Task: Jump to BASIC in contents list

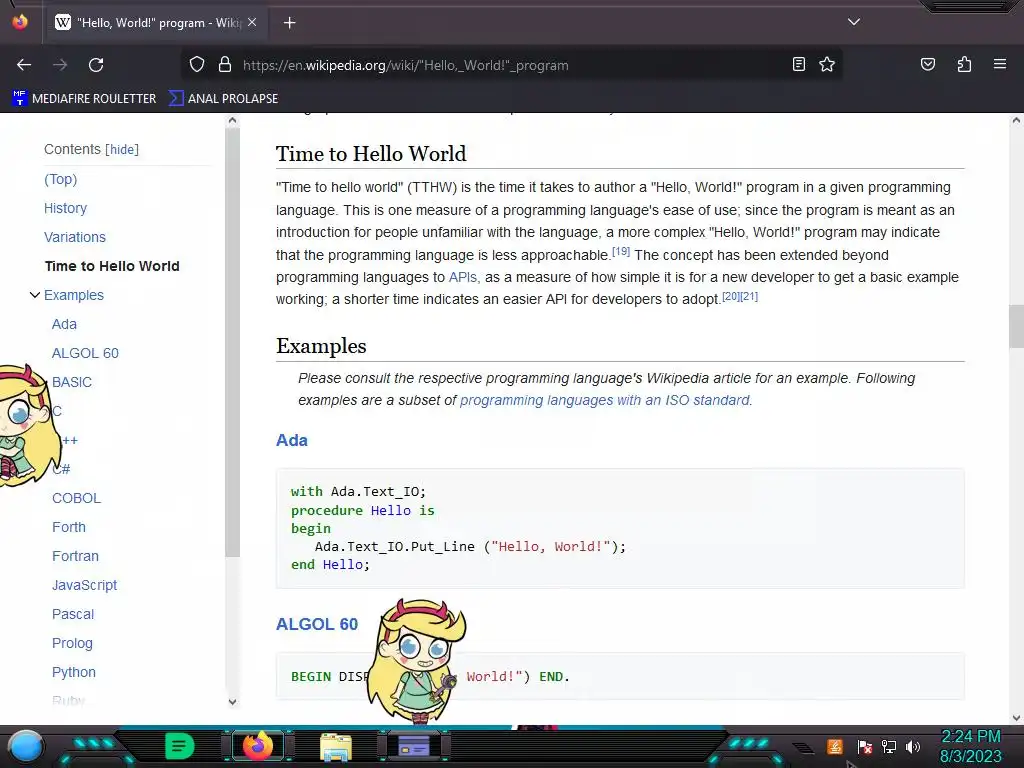Action: coord(72,382)
